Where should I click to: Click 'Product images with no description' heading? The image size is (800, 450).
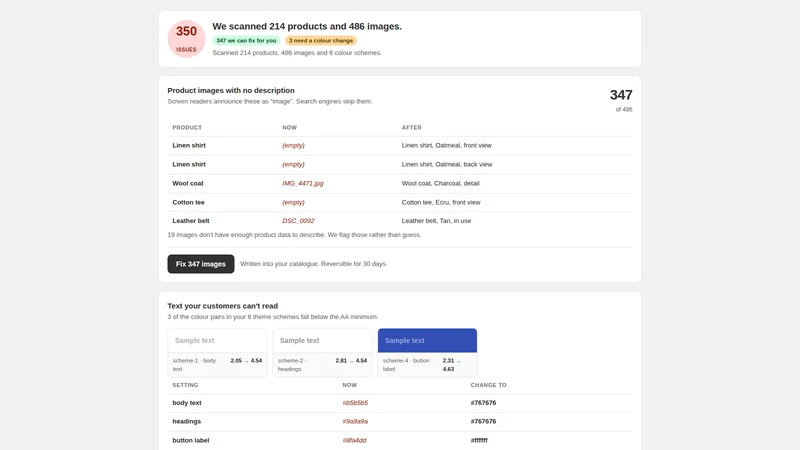[231, 90]
